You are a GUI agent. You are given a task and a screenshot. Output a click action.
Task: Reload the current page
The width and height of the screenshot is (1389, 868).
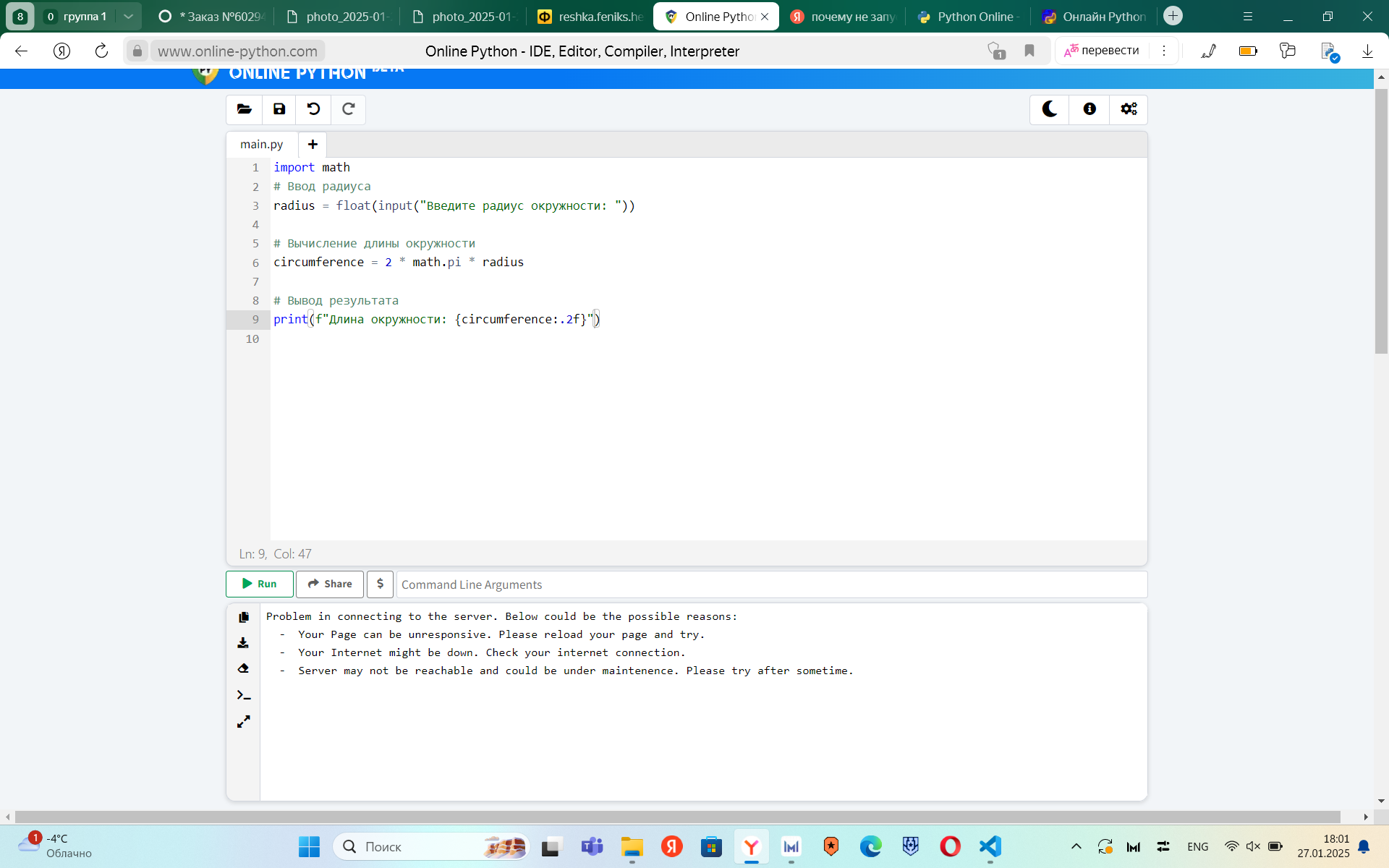point(102,51)
